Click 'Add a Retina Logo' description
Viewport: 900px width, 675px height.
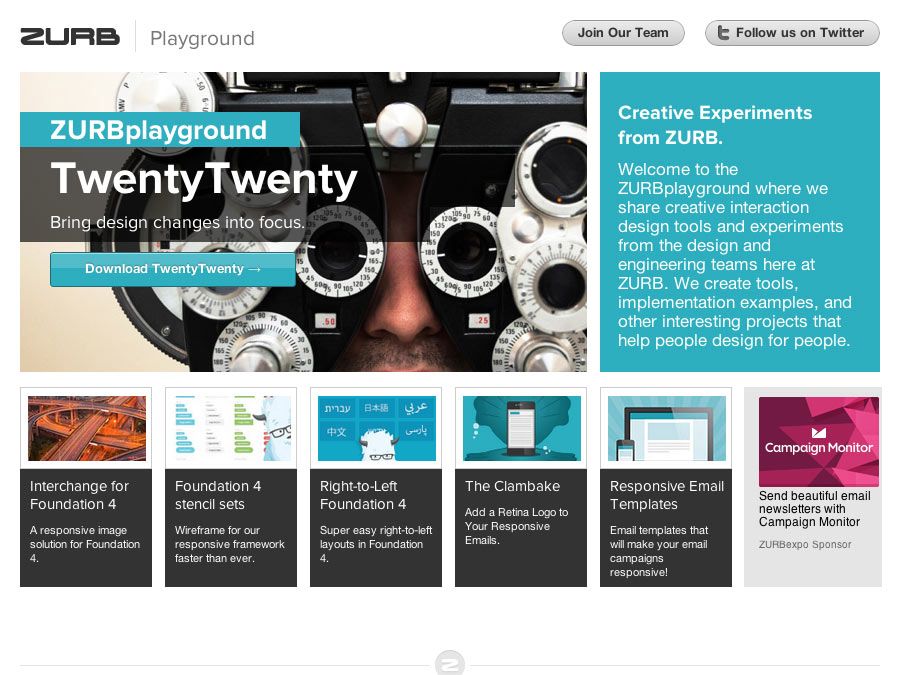pyautogui.click(x=517, y=526)
